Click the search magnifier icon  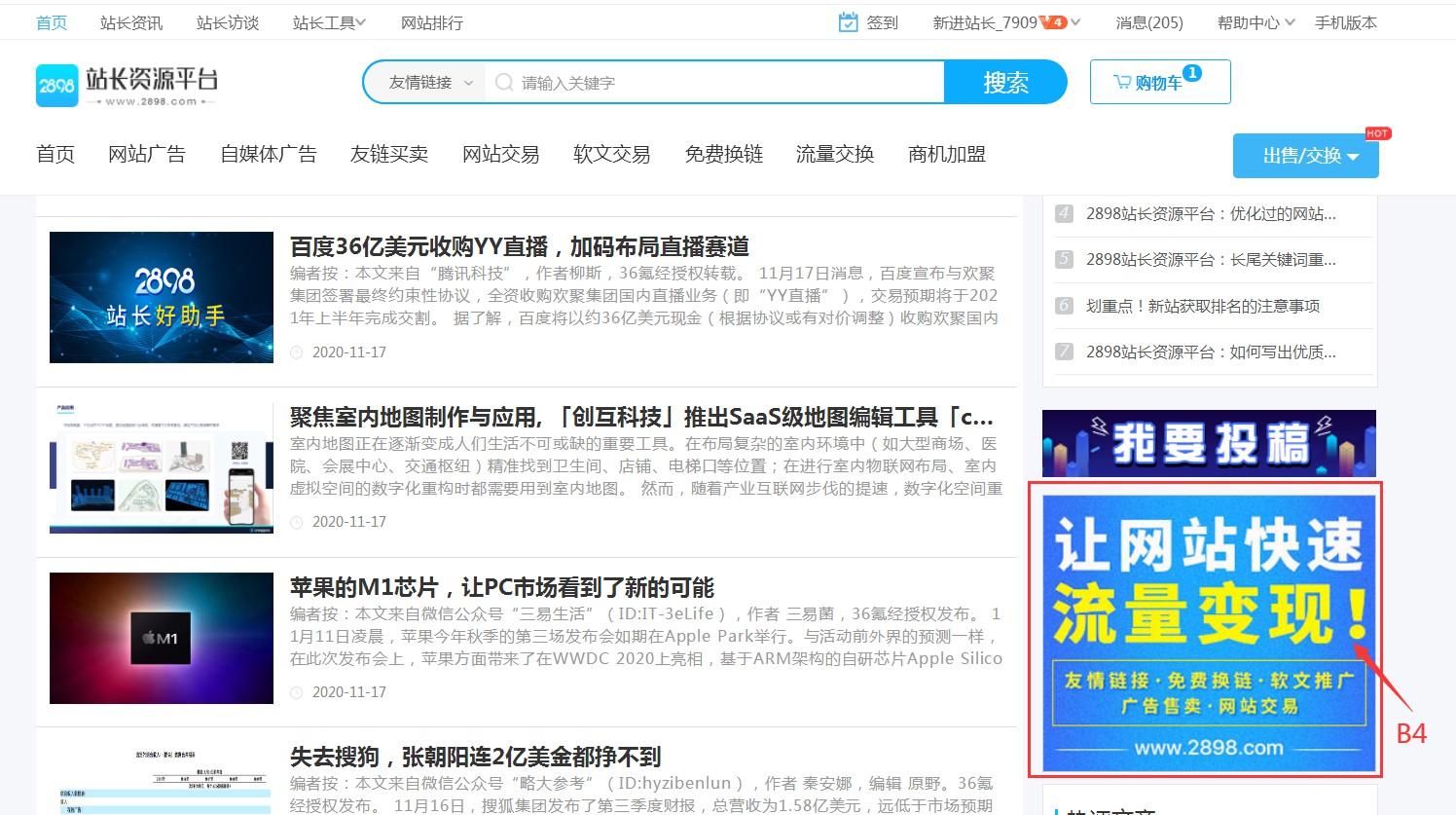click(x=504, y=83)
